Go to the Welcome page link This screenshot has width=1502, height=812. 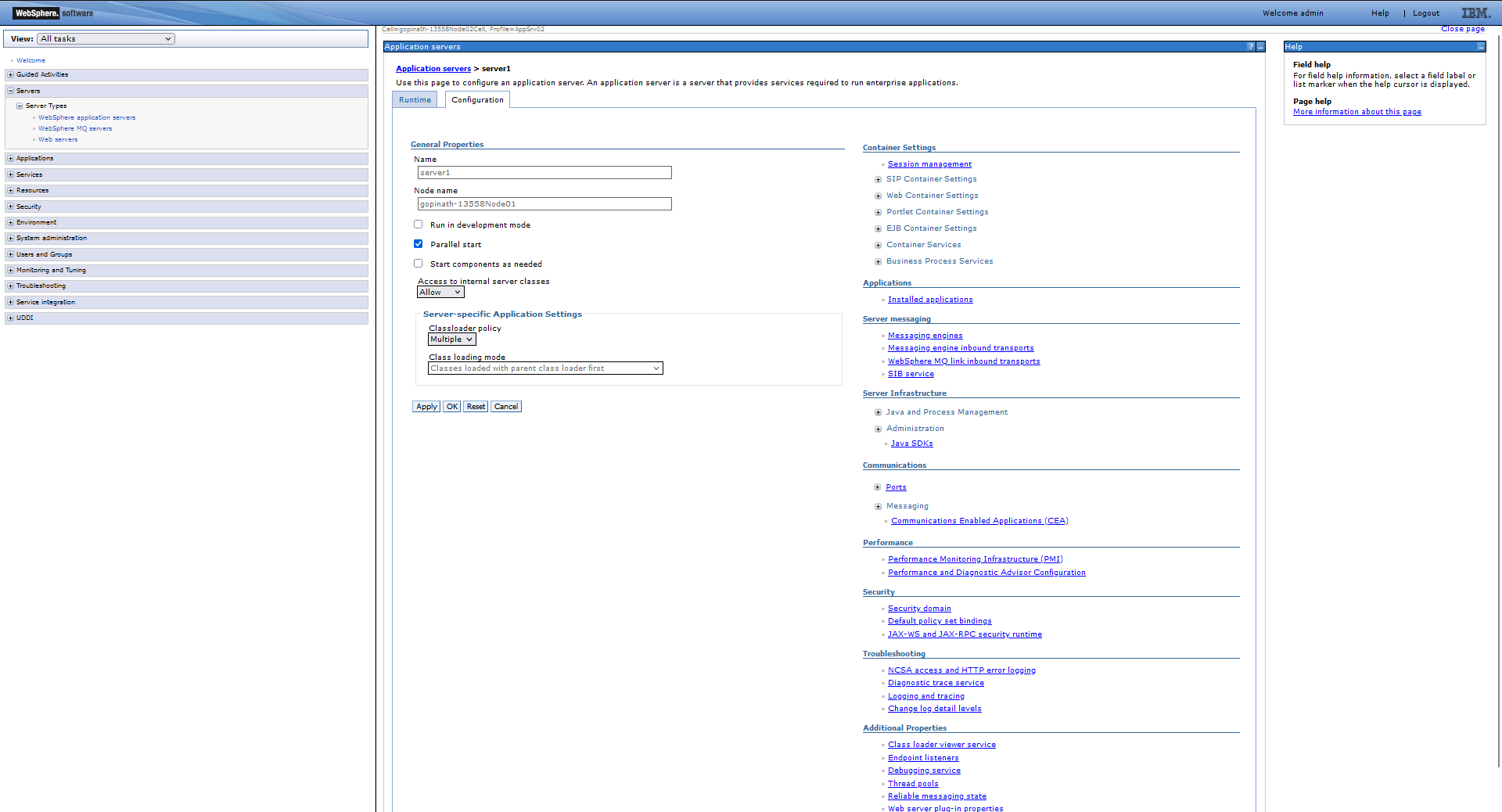pyautogui.click(x=31, y=60)
